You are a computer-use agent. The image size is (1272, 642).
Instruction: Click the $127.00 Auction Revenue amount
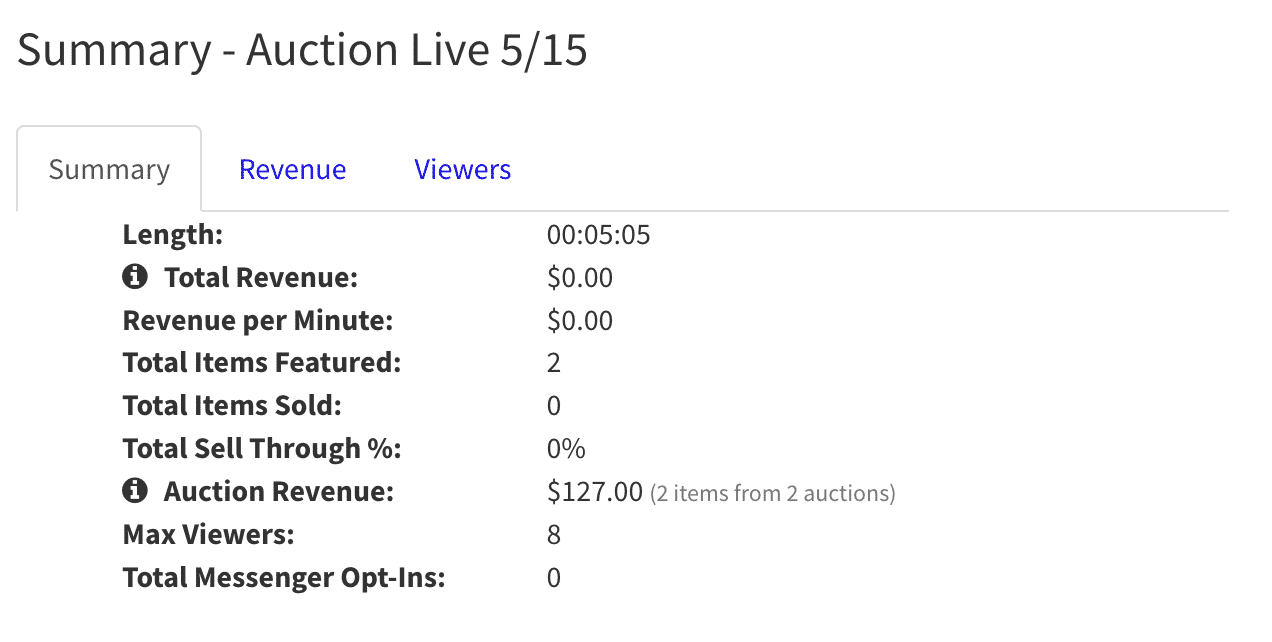click(595, 491)
